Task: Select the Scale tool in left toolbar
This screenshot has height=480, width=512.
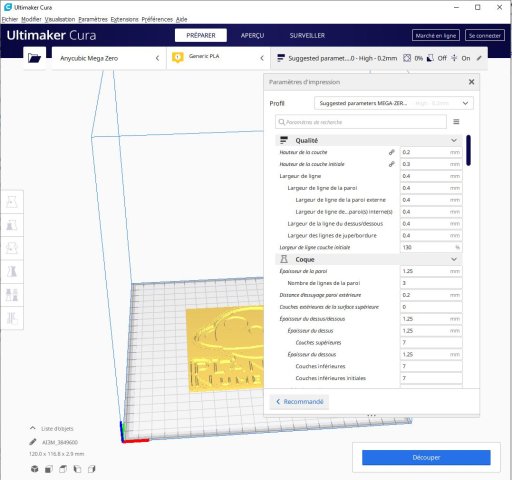Action: click(12, 225)
